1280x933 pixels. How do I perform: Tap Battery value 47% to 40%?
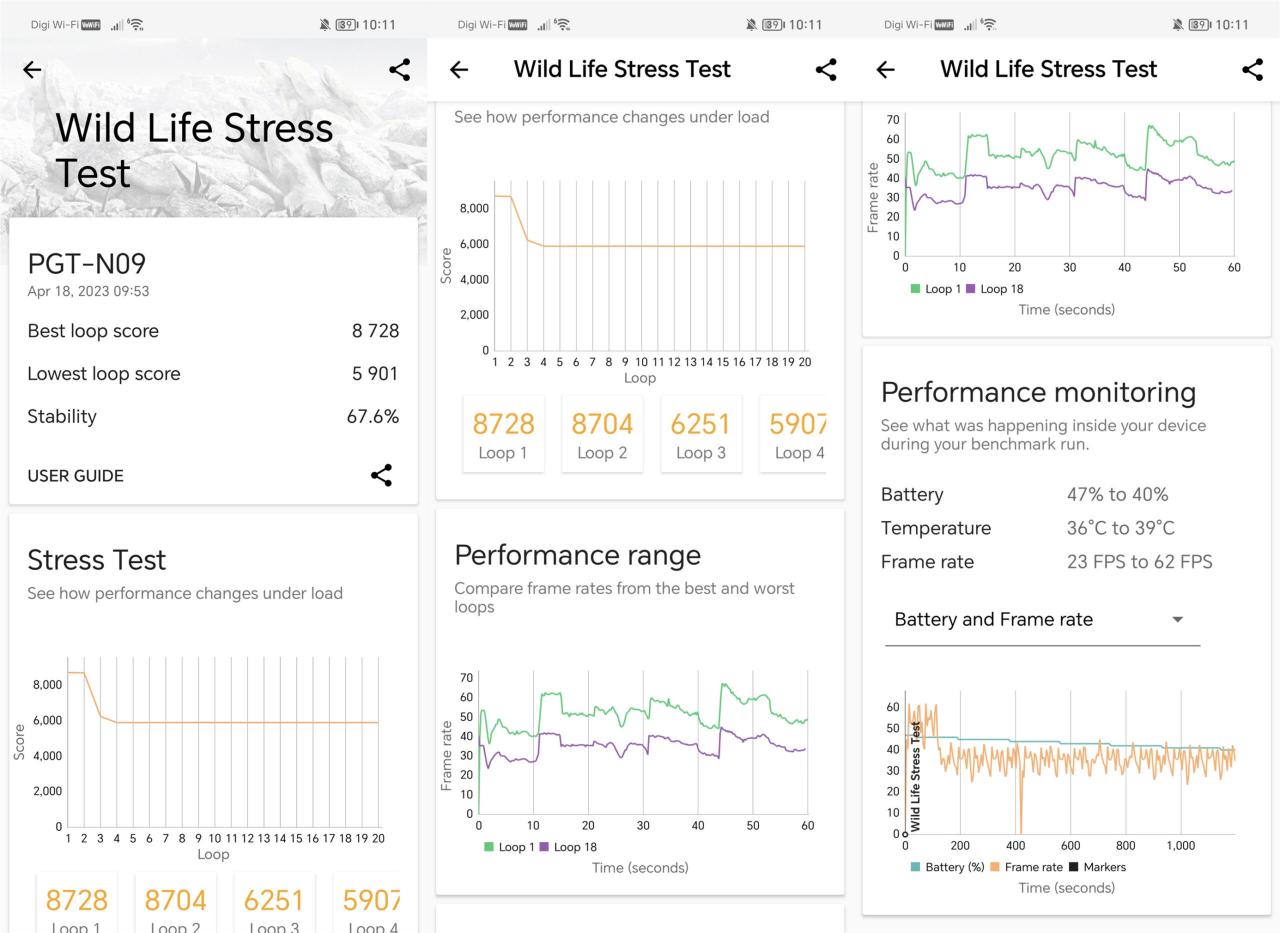[1117, 494]
